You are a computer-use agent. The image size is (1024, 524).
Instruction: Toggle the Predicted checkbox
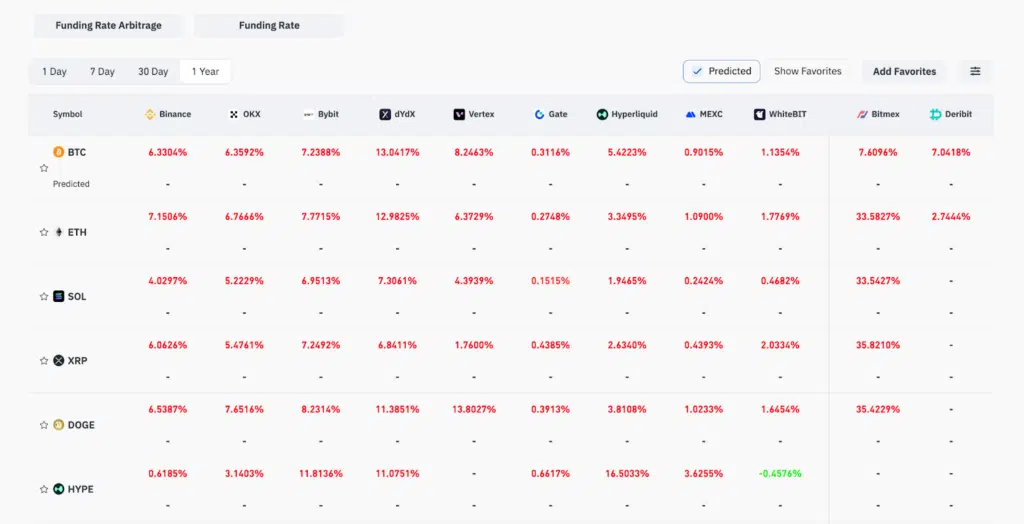coord(697,71)
